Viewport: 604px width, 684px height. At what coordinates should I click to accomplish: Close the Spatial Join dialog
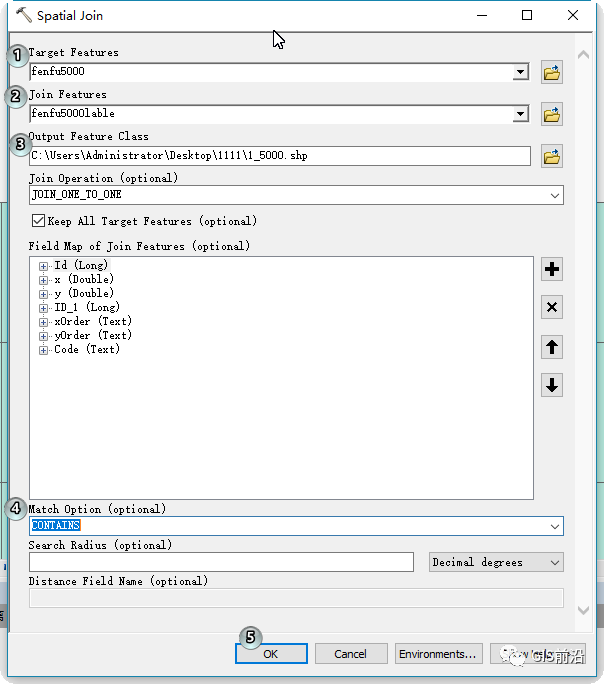[x=573, y=15]
